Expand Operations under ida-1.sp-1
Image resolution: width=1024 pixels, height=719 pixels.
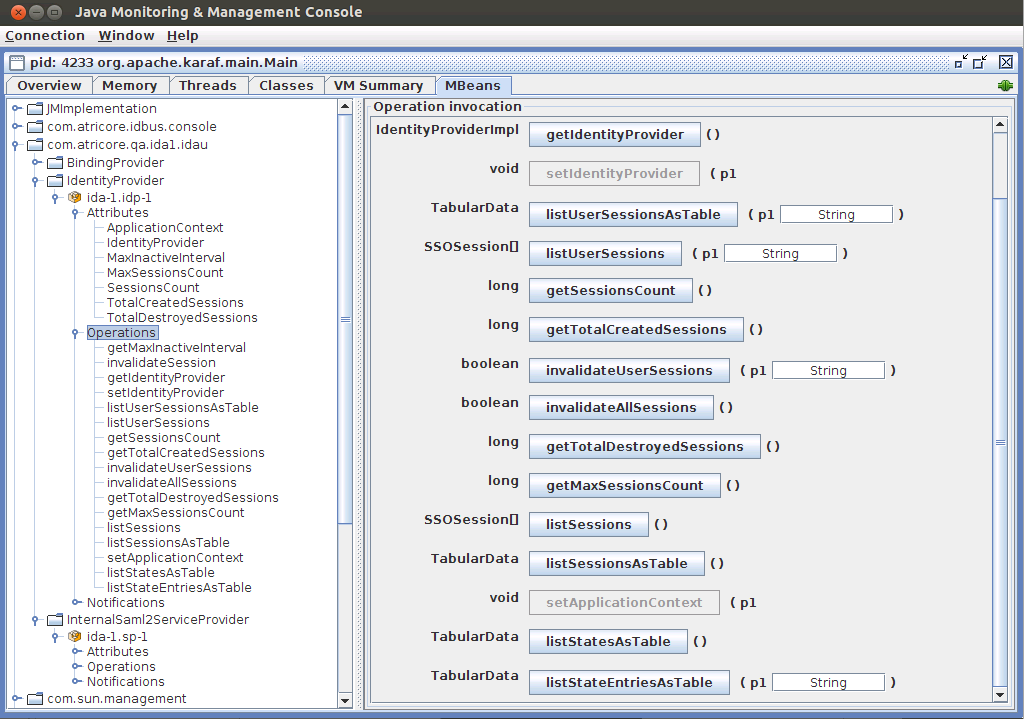click(x=76, y=667)
